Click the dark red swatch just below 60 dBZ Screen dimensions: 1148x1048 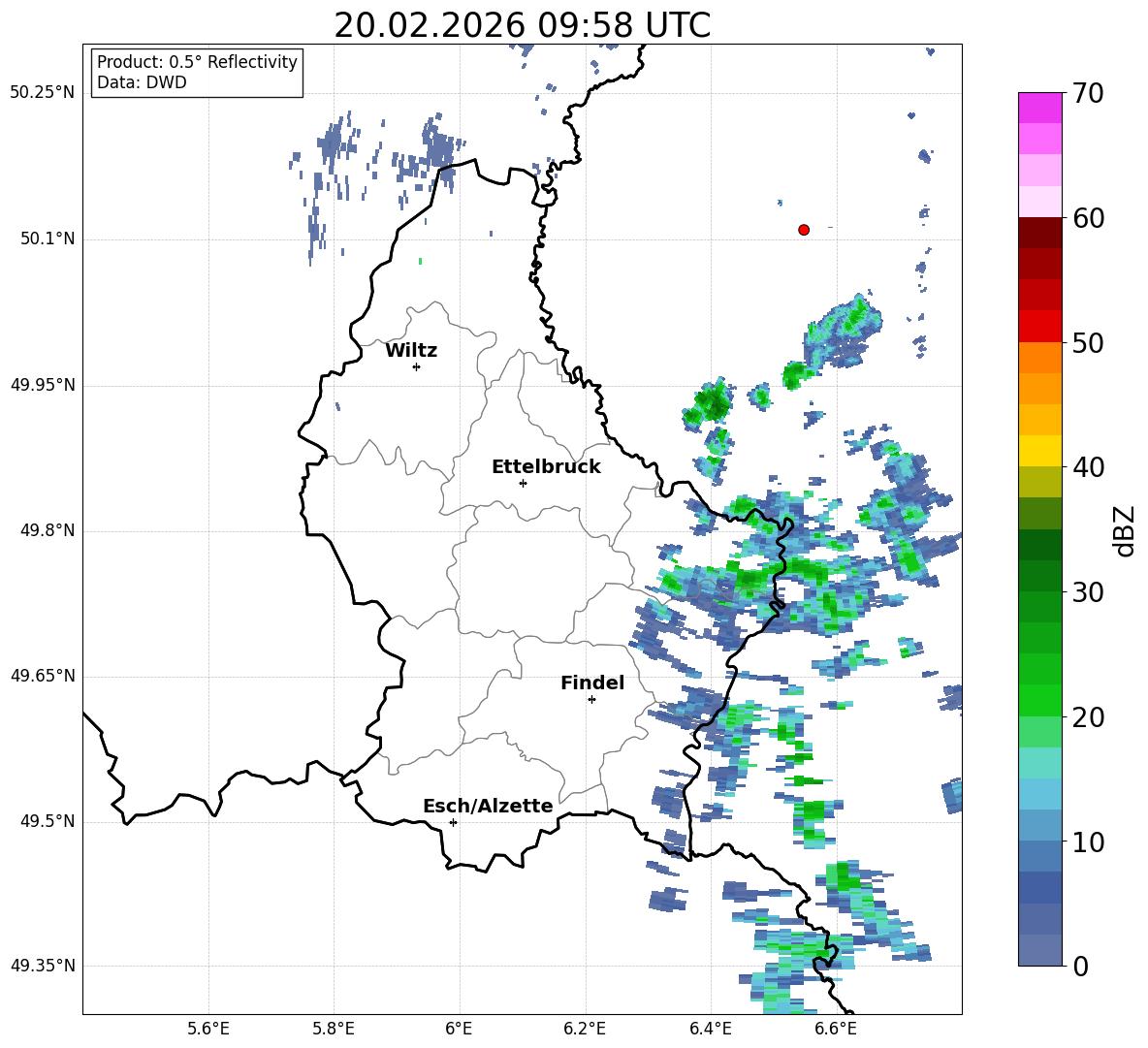click(x=1040, y=233)
